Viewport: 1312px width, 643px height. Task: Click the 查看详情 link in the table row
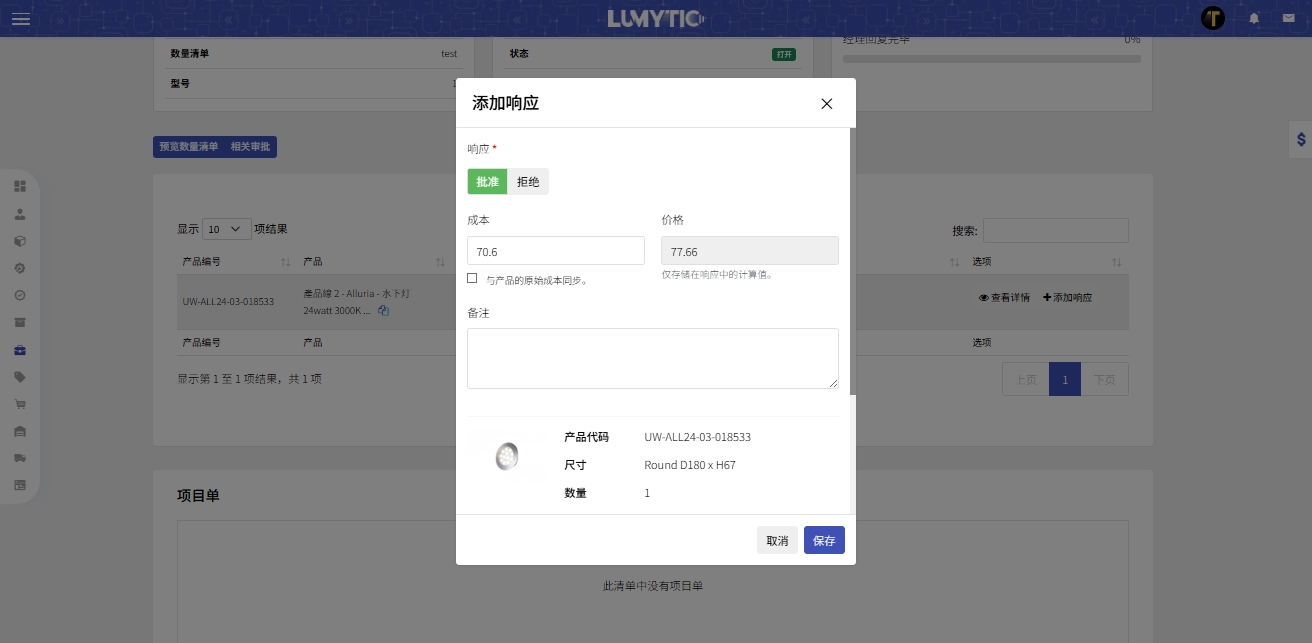[1005, 297]
